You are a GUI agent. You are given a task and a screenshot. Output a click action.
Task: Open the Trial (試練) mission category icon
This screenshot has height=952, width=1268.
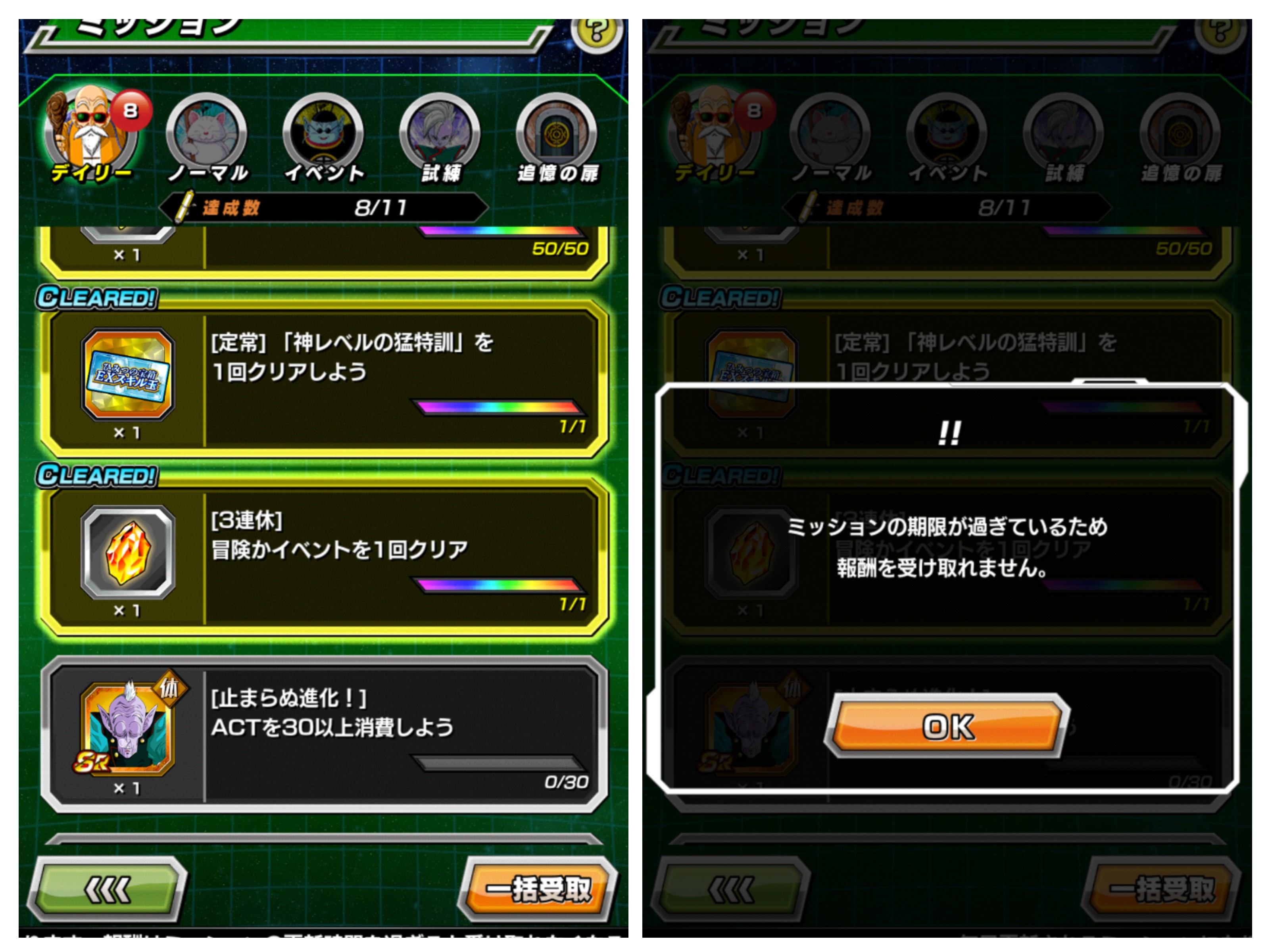(440, 138)
